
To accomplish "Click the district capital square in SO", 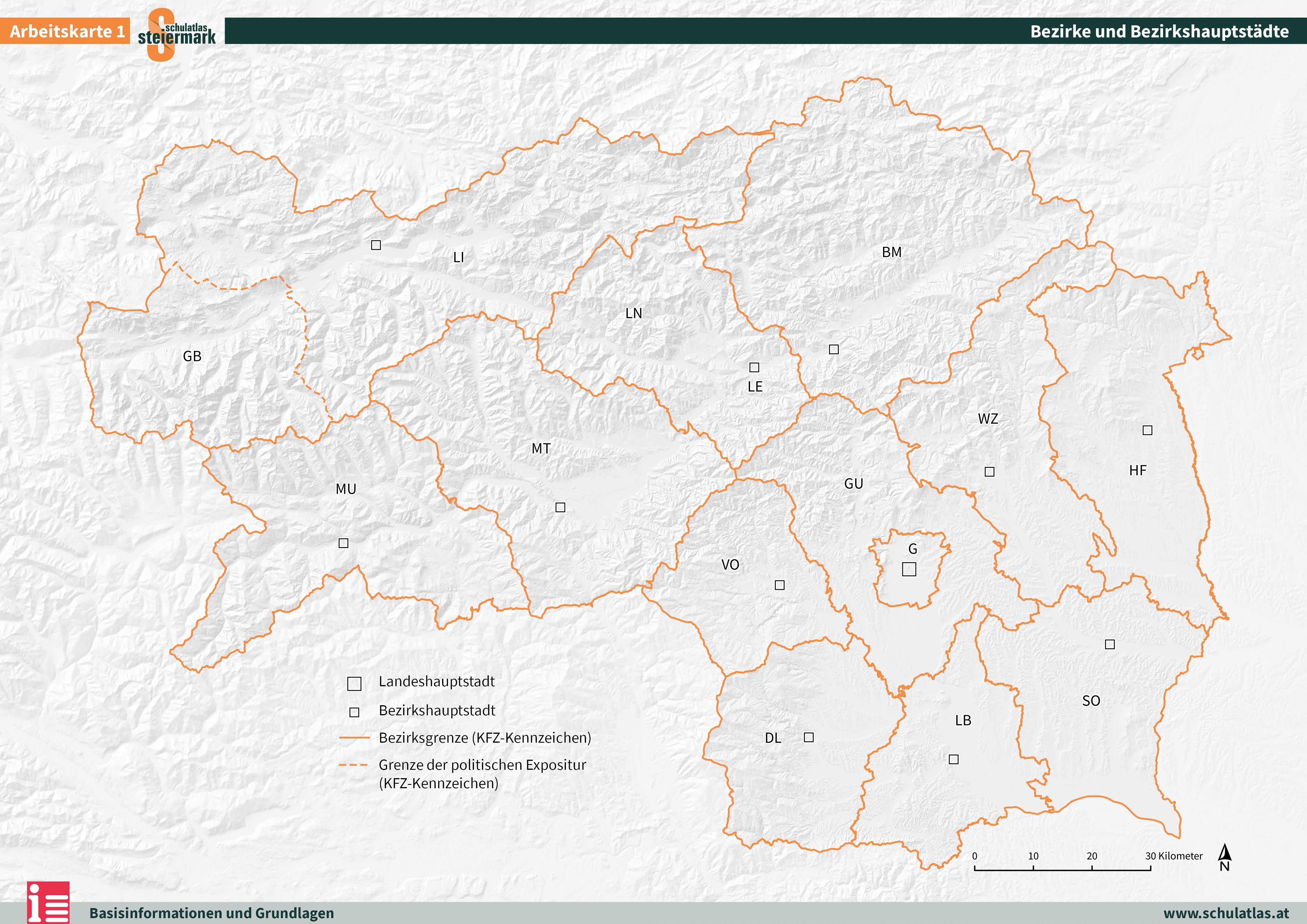I will coord(1109,645).
